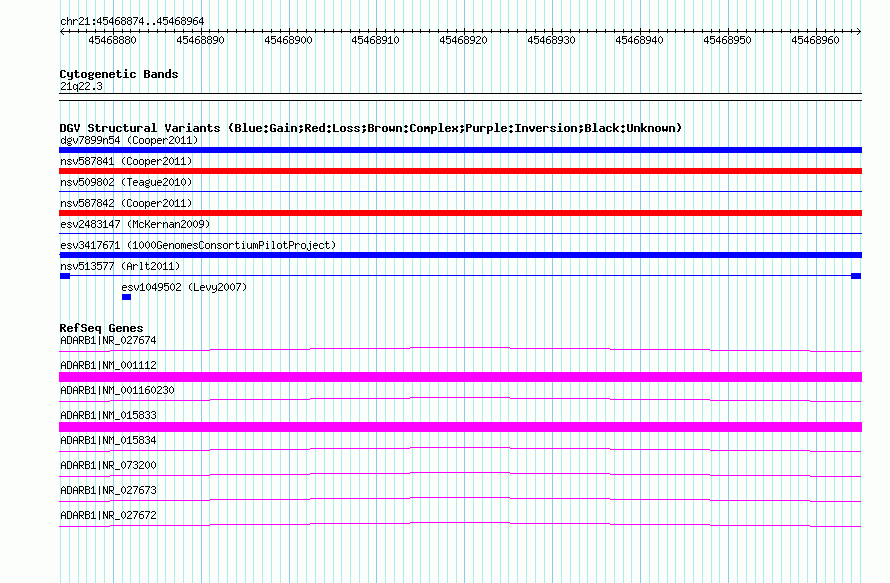Select ruler position 45468950

tap(727, 40)
